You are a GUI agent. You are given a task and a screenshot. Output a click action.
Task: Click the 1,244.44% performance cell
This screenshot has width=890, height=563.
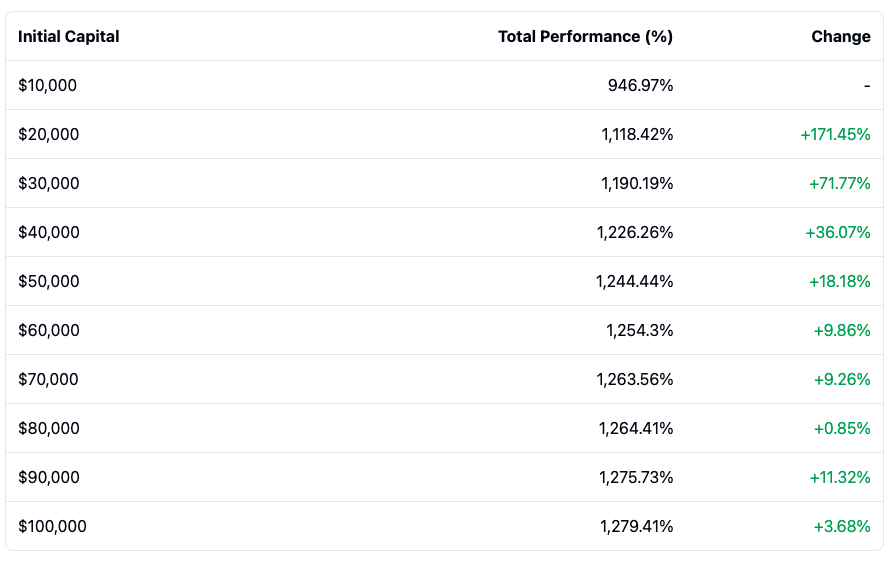634,282
